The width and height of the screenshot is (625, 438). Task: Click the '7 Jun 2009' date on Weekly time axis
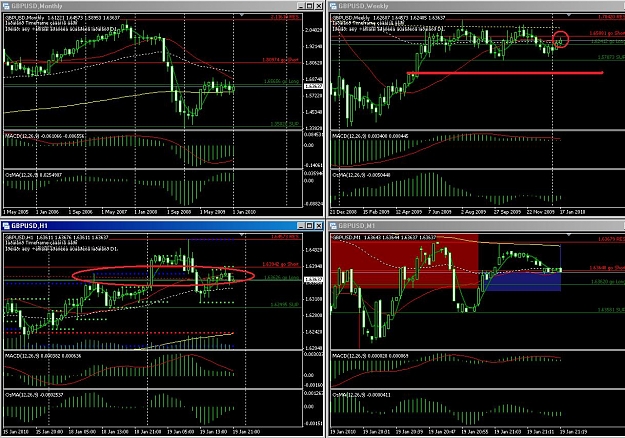[x=440, y=212]
